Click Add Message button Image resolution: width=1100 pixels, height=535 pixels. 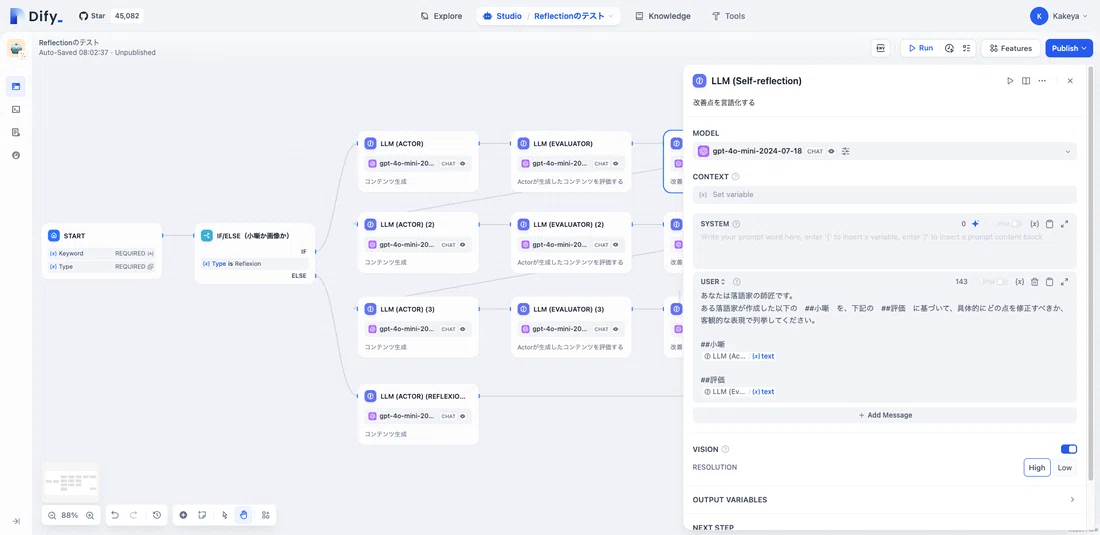coord(884,415)
